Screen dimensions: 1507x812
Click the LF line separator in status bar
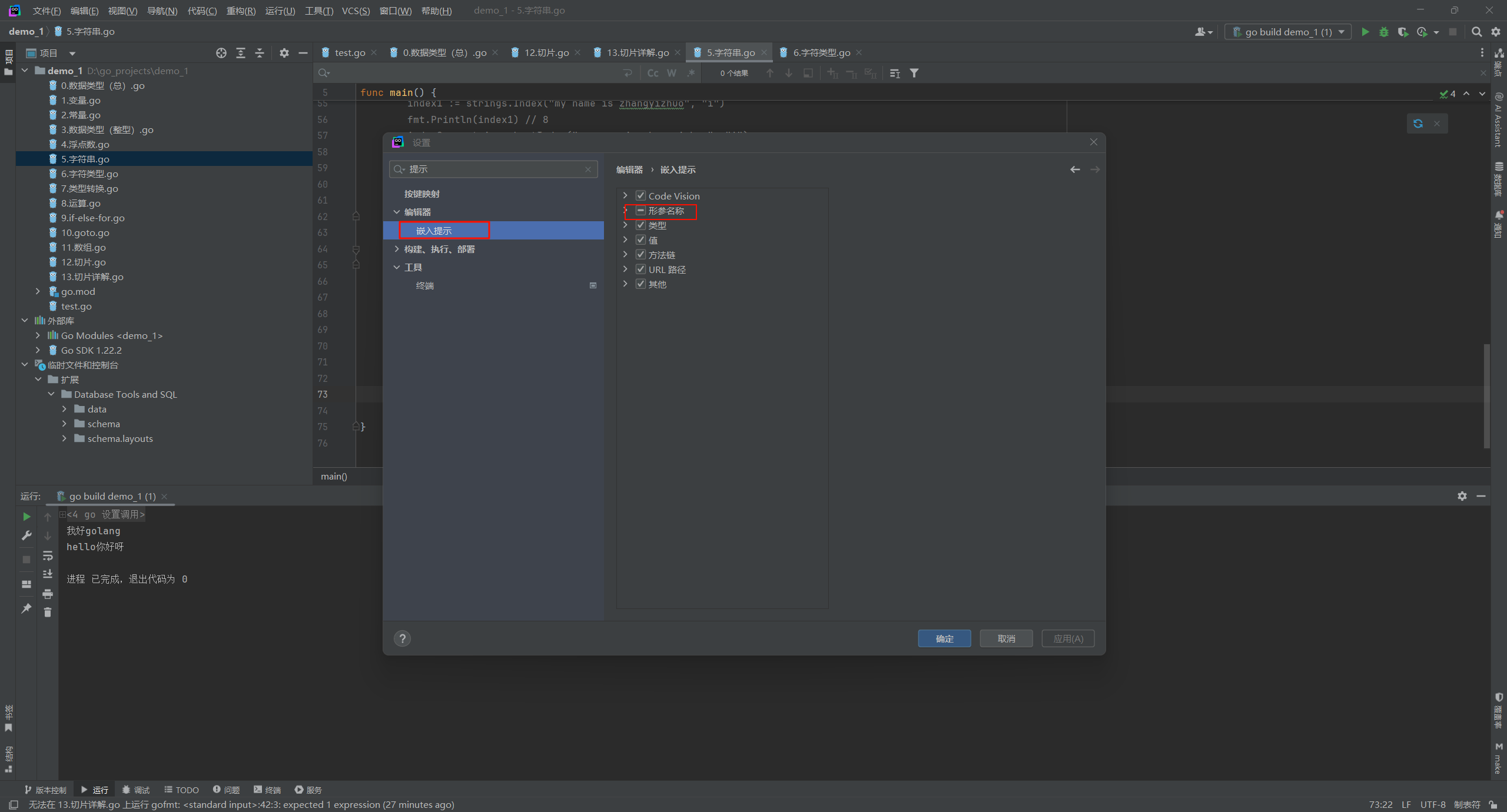[1406, 804]
